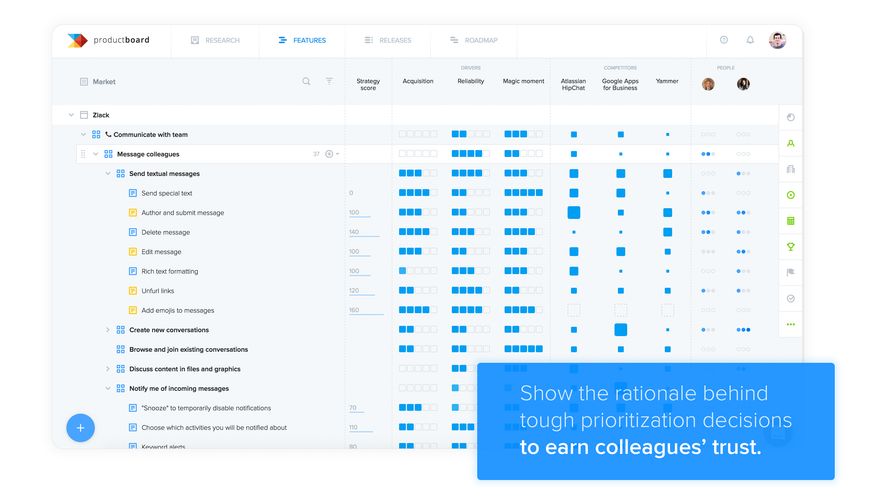Open the user profile avatar menu
The image size is (888, 500).
pyautogui.click(x=777, y=40)
